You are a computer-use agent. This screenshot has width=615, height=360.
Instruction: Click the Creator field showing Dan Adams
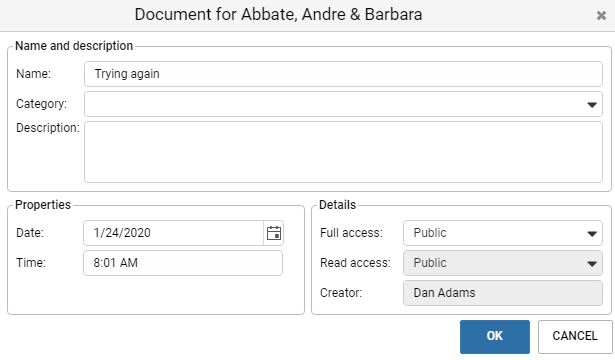[503, 293]
